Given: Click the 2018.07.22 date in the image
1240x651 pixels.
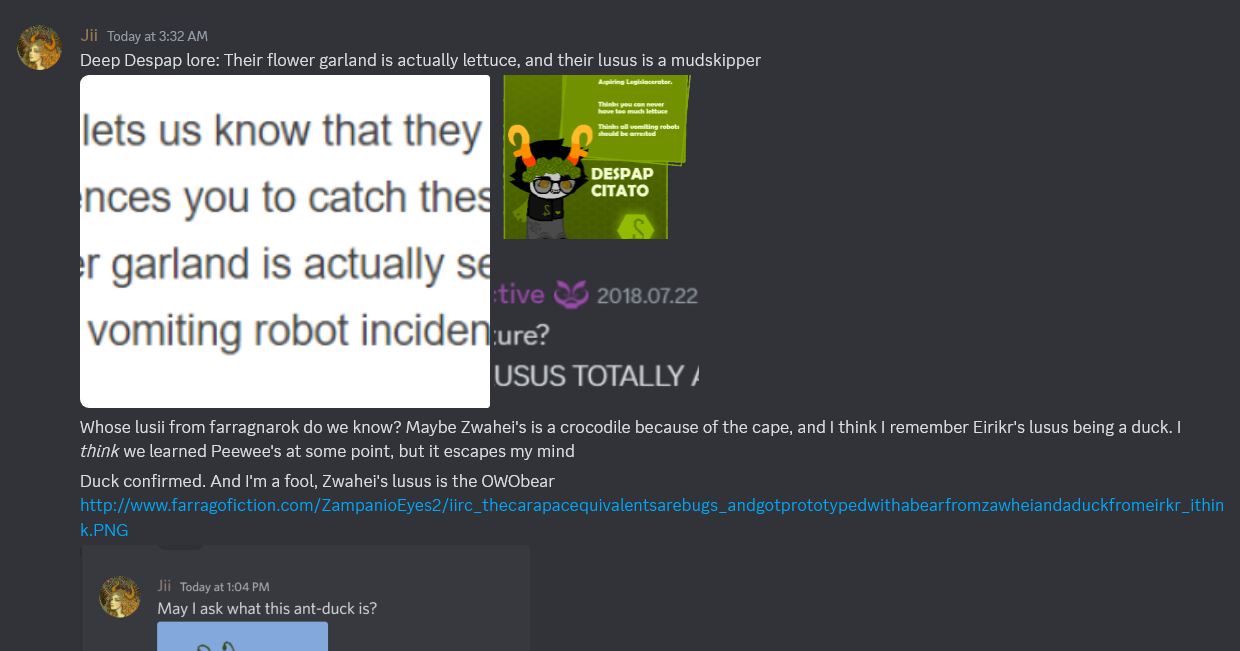Looking at the screenshot, I should [647, 296].
